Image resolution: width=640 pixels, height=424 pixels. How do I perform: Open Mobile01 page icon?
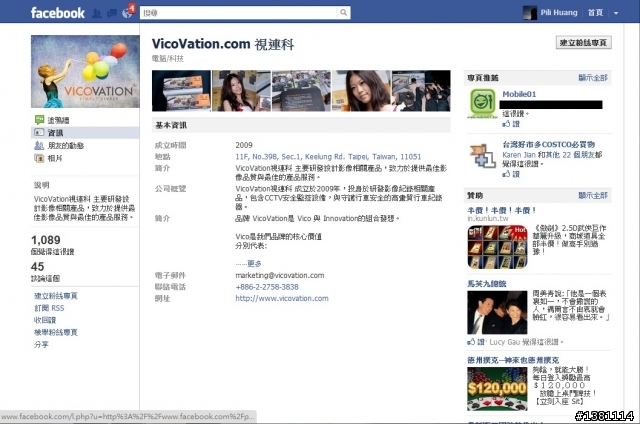click(x=483, y=102)
